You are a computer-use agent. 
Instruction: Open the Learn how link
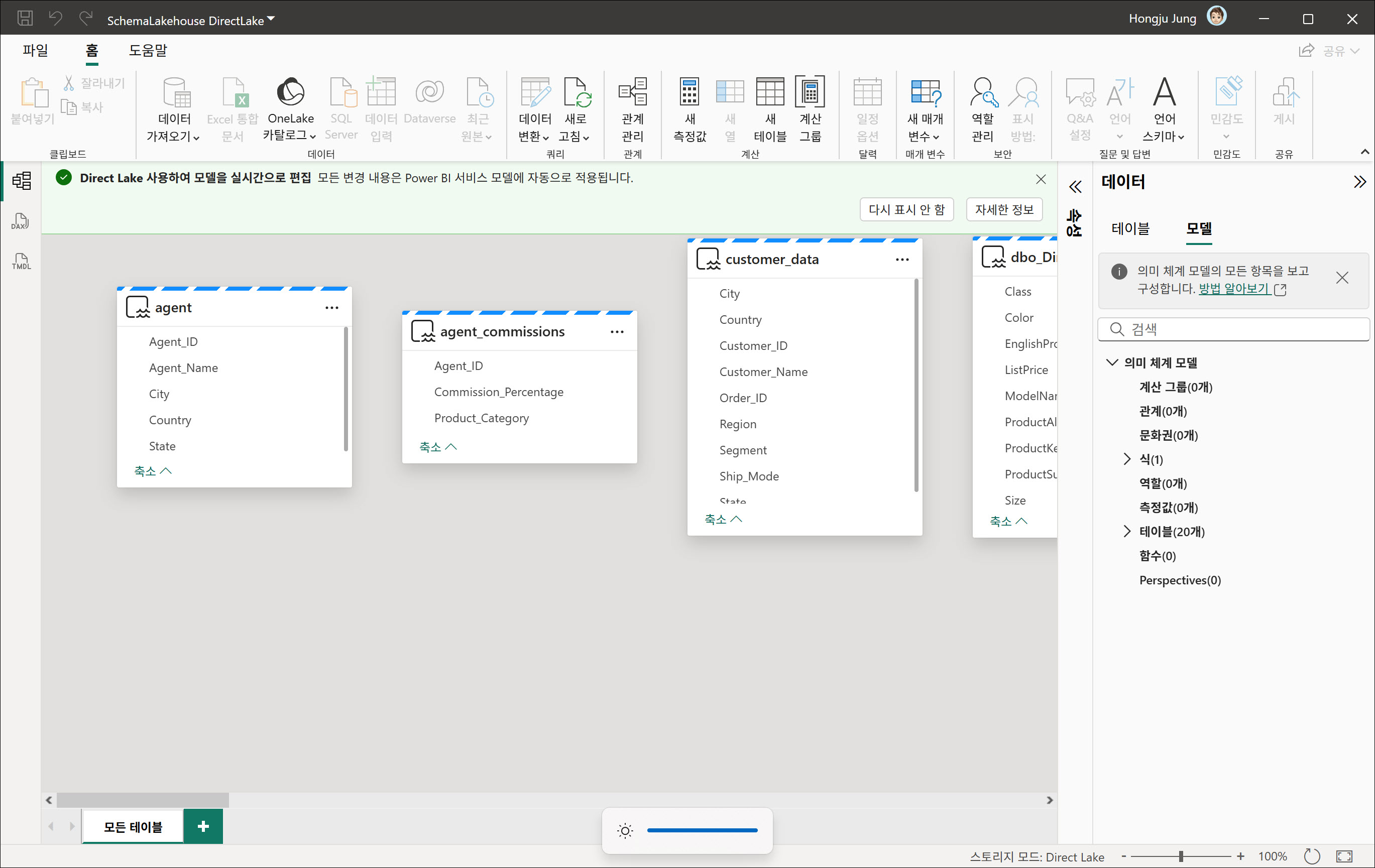pos(1234,289)
